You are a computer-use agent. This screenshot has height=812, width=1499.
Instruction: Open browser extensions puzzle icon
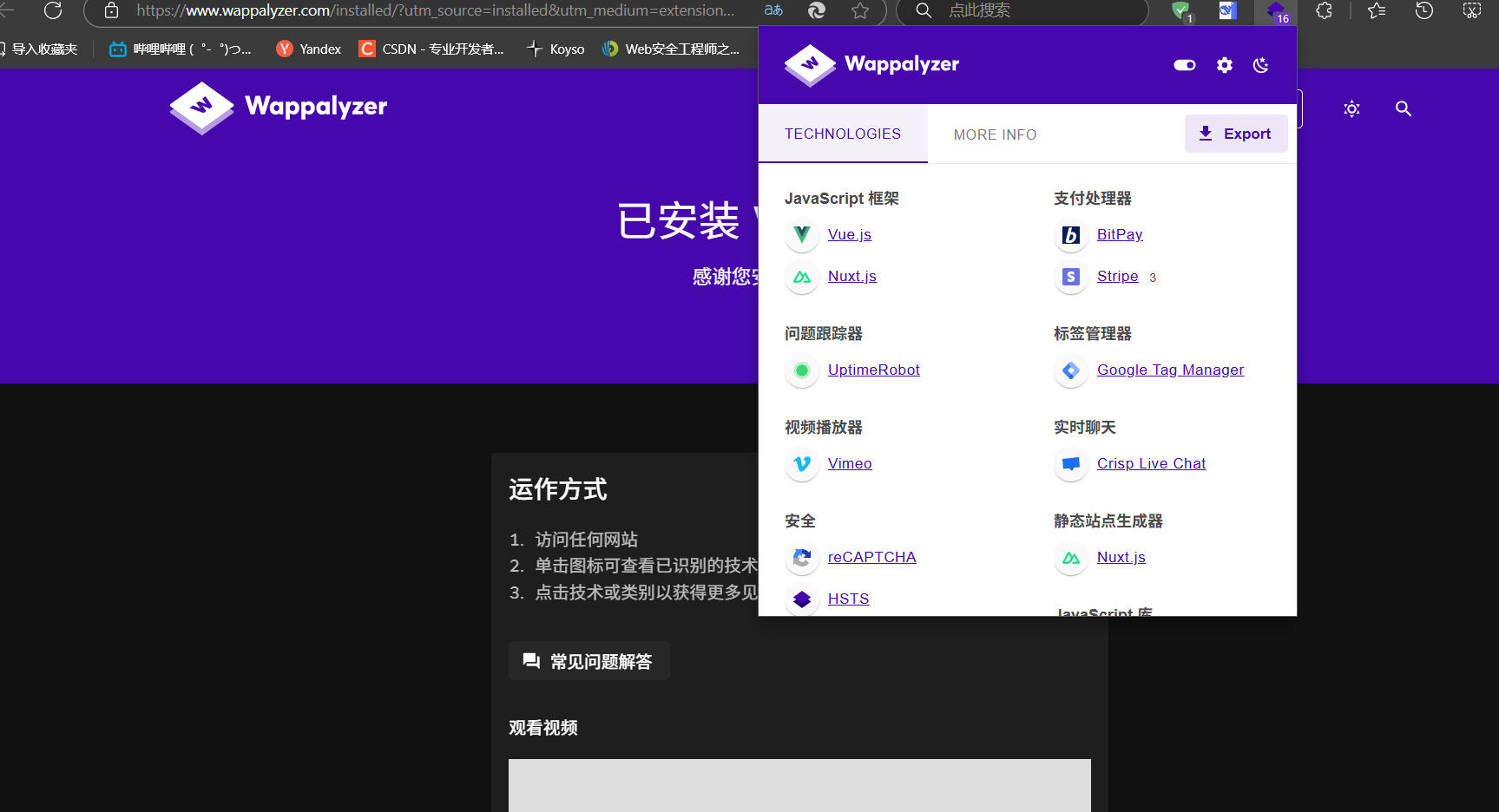coord(1324,10)
